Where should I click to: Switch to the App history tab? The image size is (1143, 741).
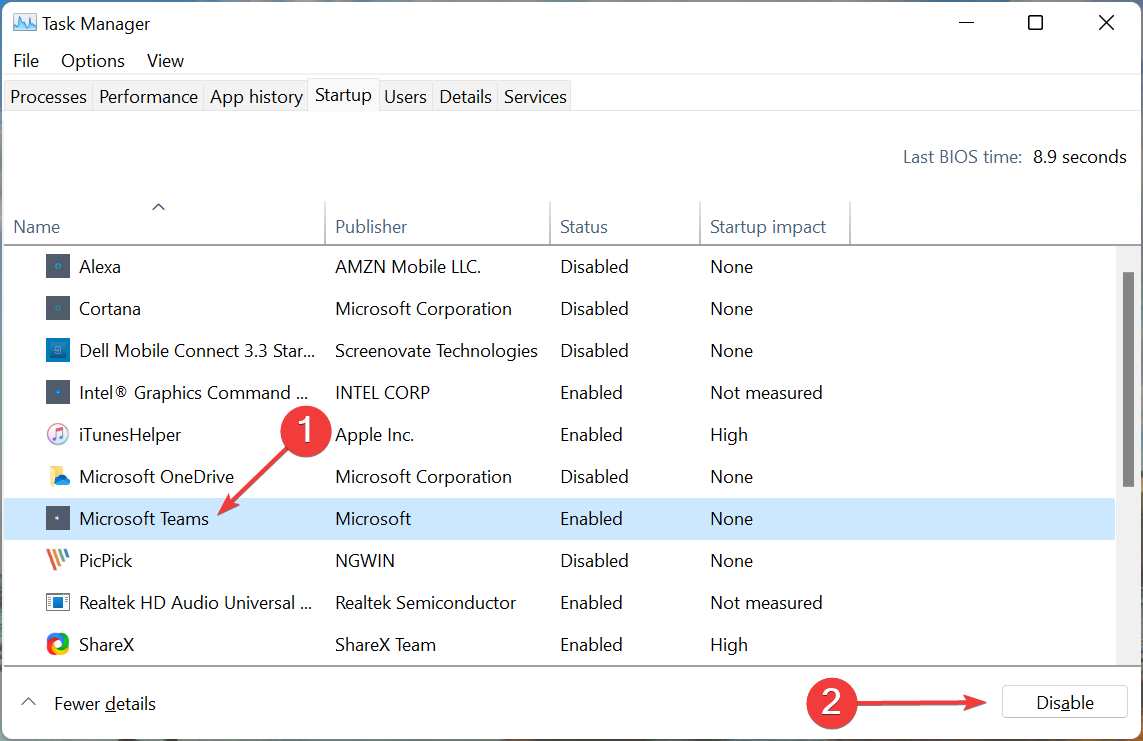[x=256, y=97]
